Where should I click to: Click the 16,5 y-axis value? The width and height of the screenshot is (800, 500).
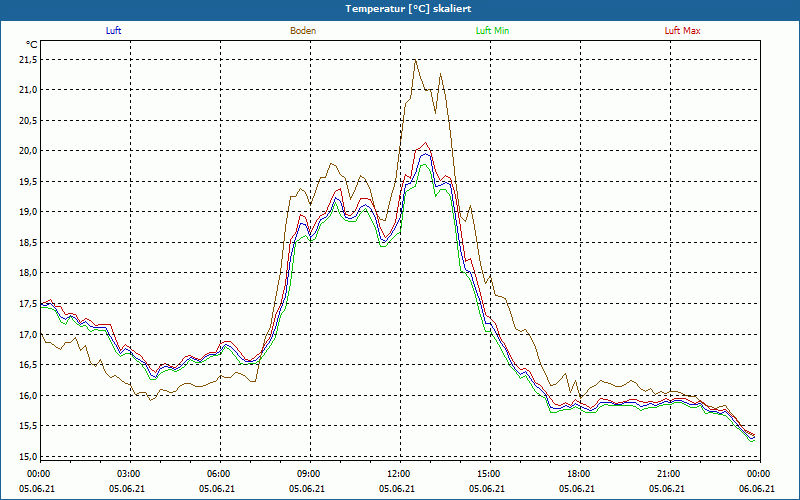point(28,365)
